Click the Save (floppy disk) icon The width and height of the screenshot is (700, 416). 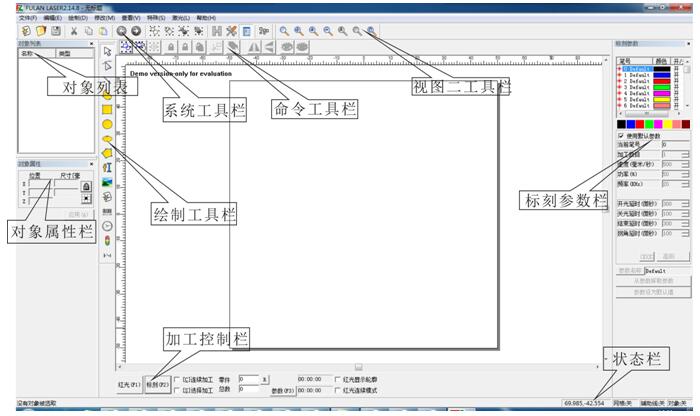click(x=57, y=32)
